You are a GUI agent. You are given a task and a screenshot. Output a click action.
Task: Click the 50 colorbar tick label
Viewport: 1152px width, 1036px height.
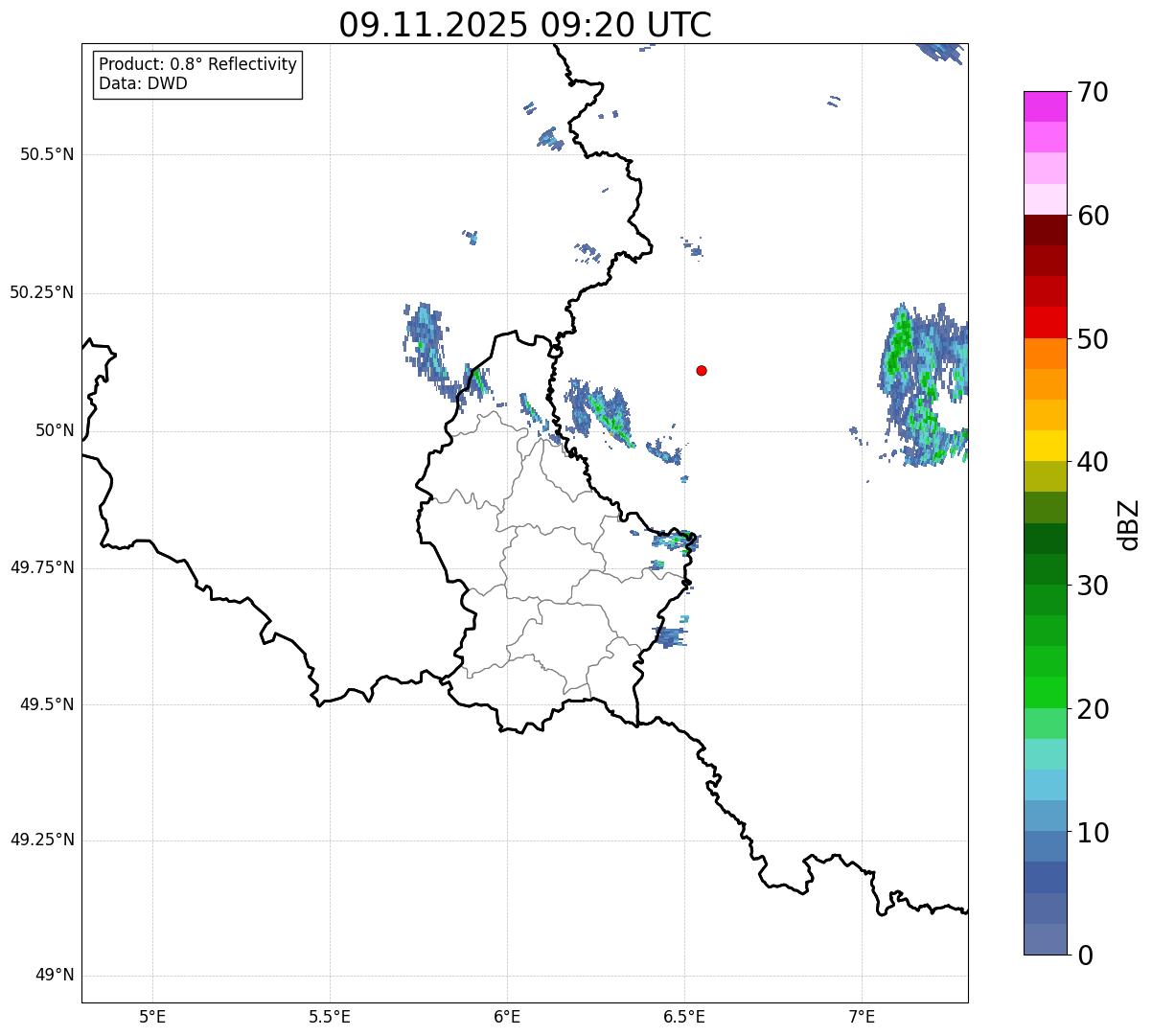point(1093,339)
